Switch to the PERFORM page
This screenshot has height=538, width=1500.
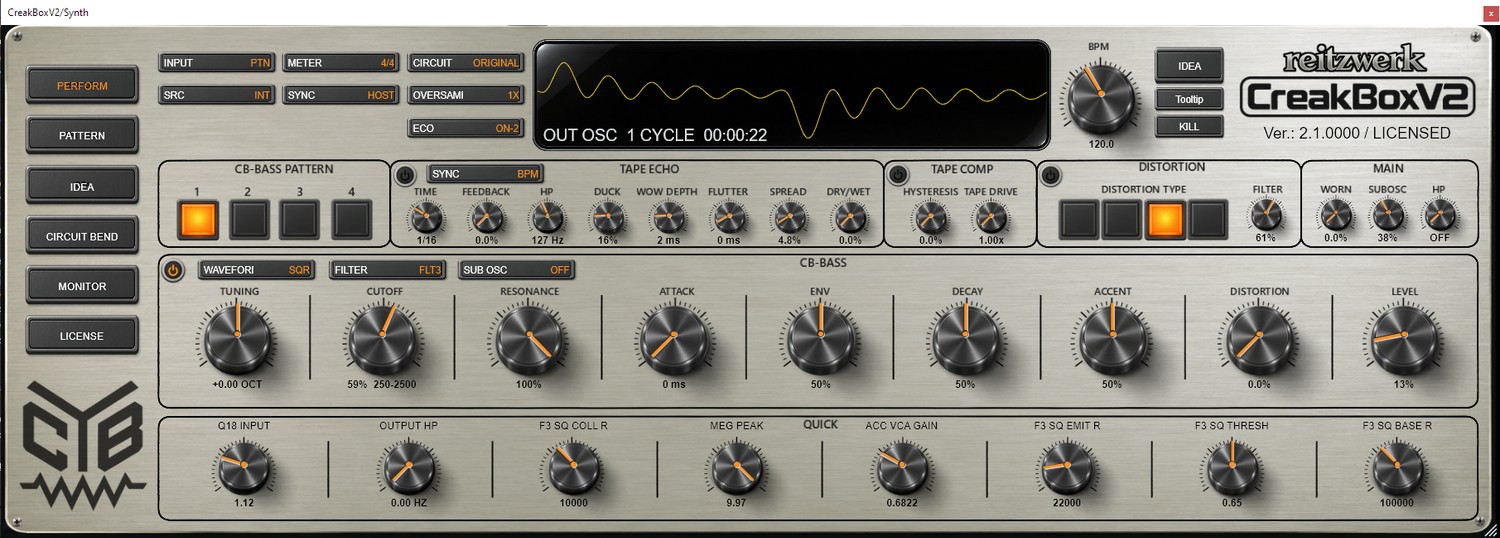click(x=82, y=86)
